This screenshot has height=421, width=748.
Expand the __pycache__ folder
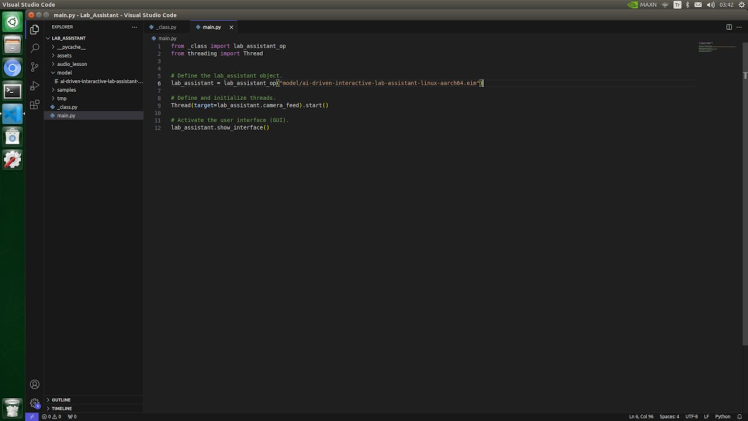71,47
